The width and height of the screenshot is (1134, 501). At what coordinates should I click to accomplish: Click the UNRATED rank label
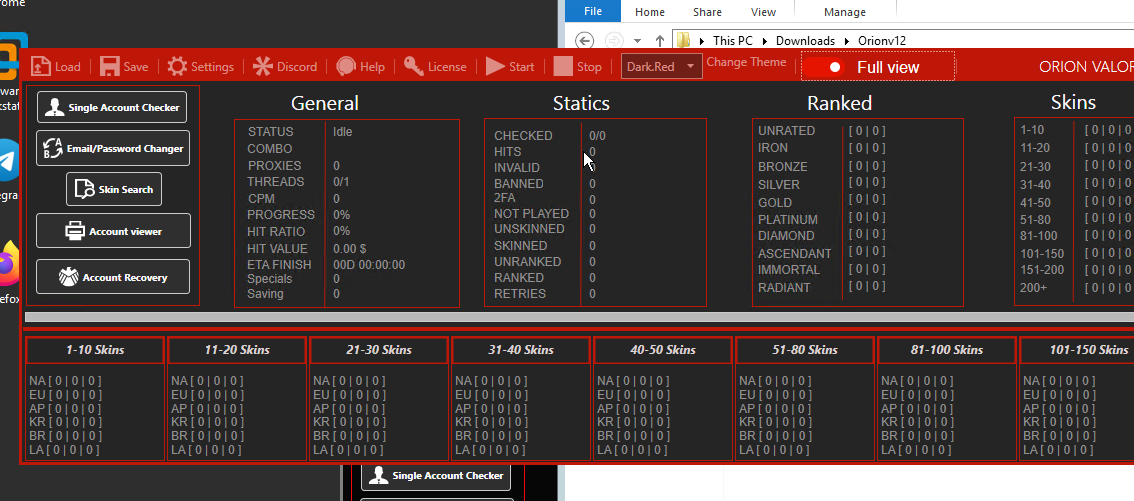(786, 131)
